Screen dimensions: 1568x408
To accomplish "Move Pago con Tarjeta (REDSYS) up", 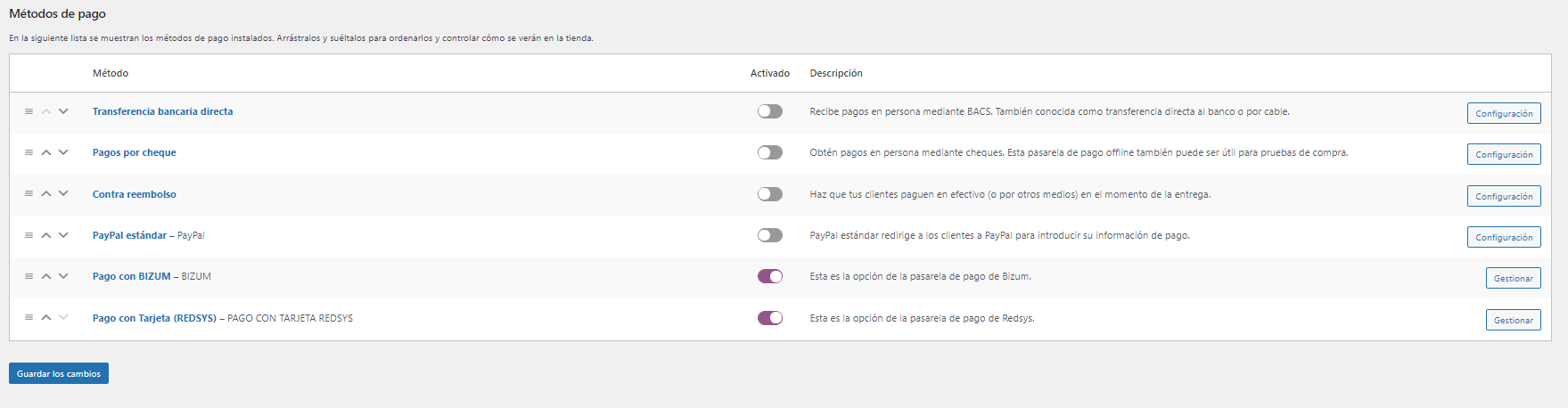I will point(46,318).
